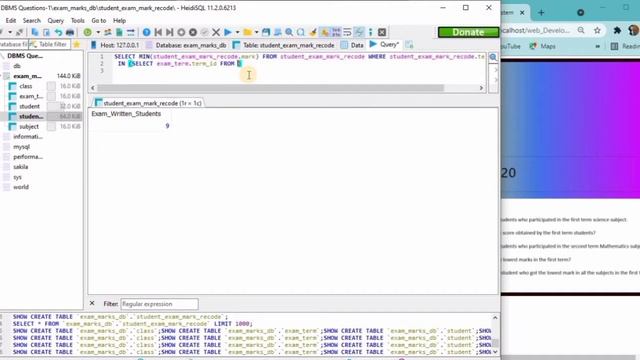This screenshot has height=360, width=640.
Task: Switch to the Host: 127.0.0.1 tab
Action: click(115, 45)
